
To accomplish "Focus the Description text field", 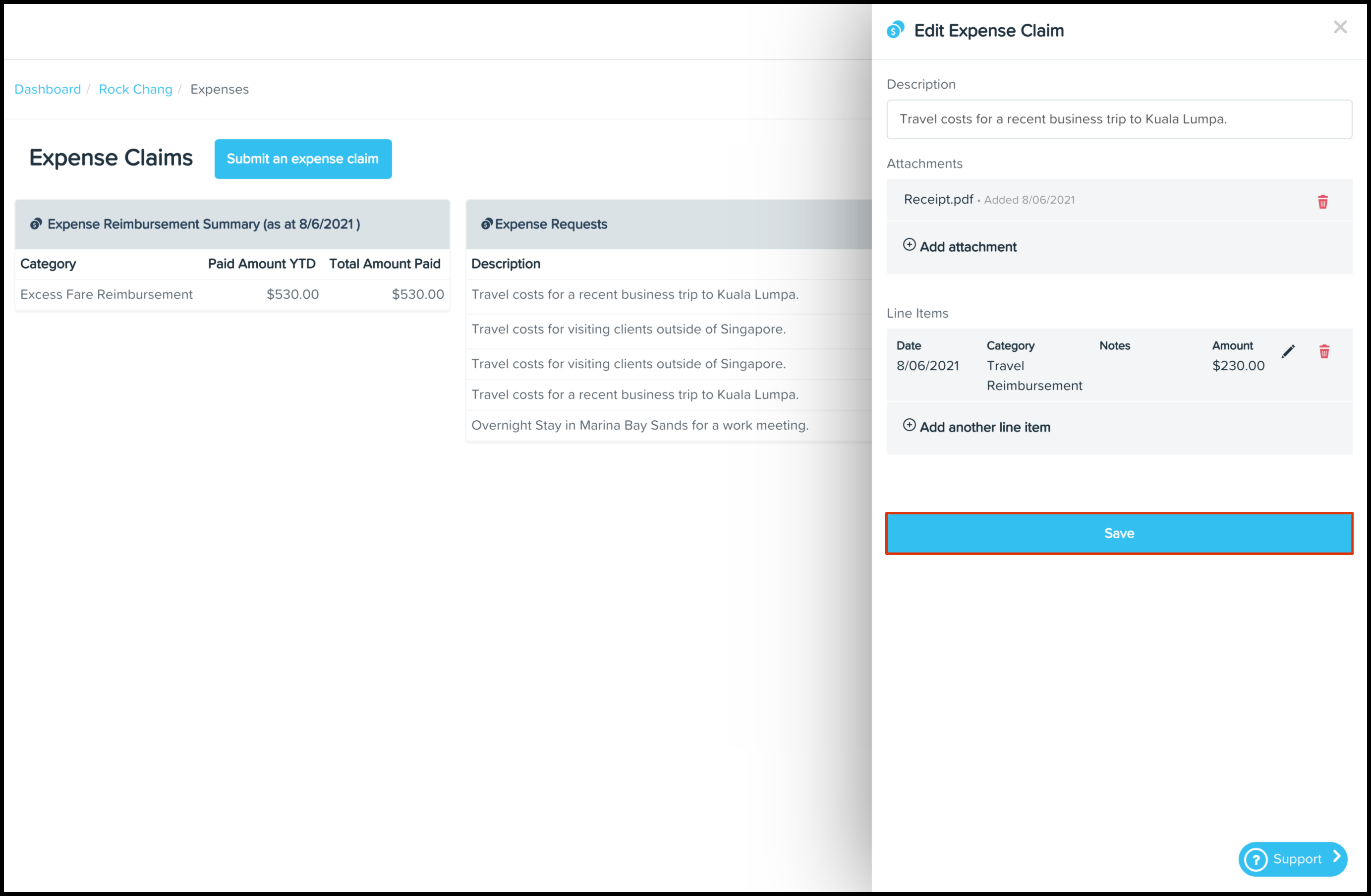I will (1119, 119).
